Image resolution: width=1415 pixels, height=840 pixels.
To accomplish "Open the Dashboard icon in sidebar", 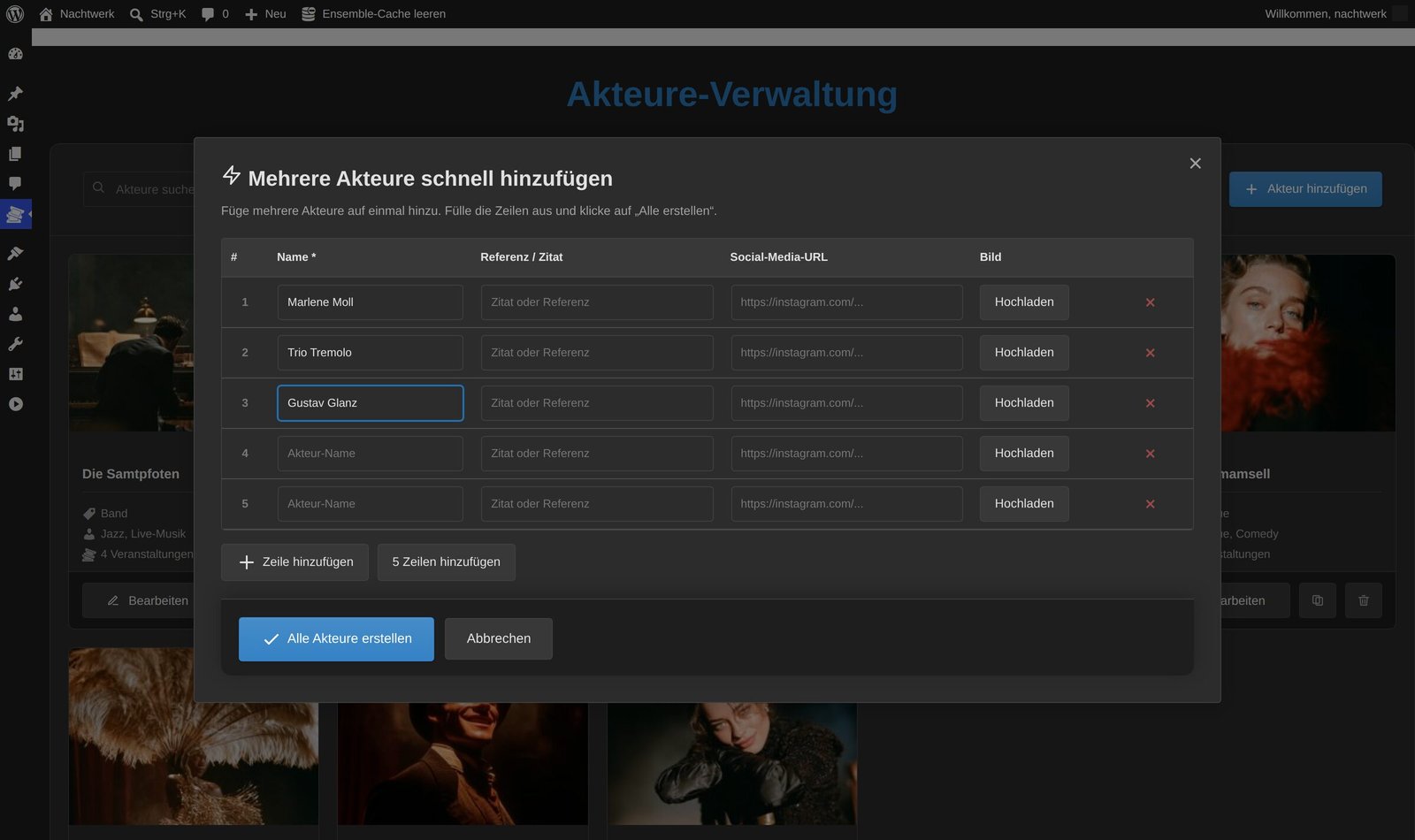I will [x=15, y=54].
